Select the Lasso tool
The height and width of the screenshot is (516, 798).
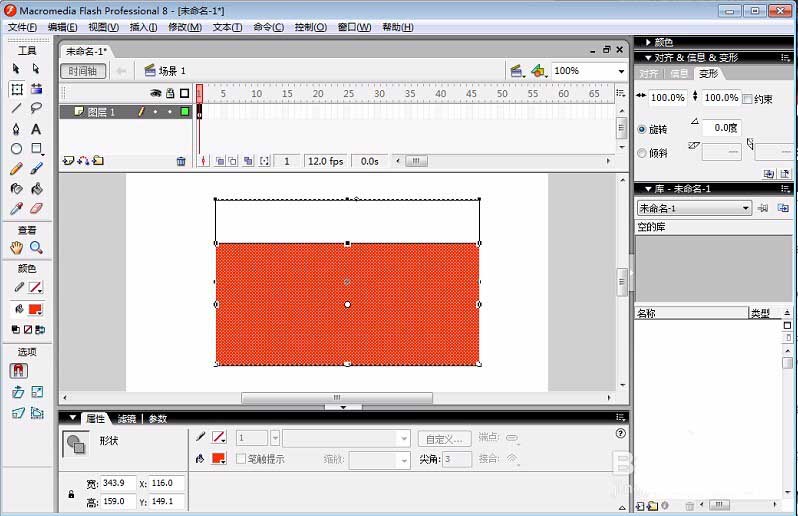point(36,108)
